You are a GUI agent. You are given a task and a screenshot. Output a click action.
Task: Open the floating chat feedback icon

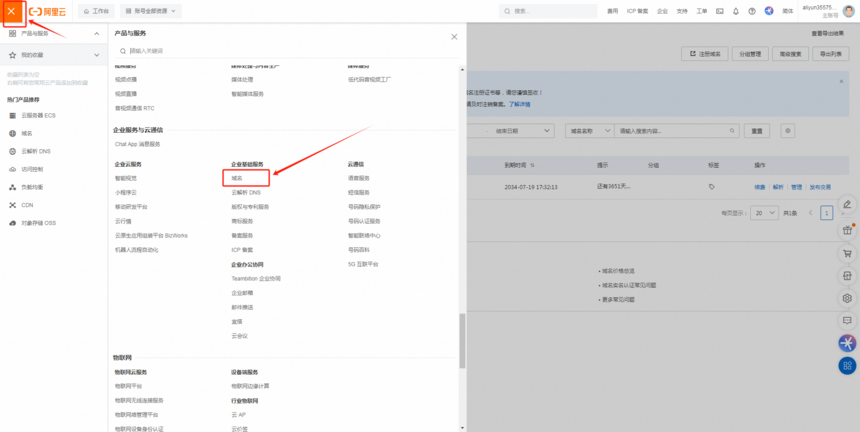click(x=847, y=320)
